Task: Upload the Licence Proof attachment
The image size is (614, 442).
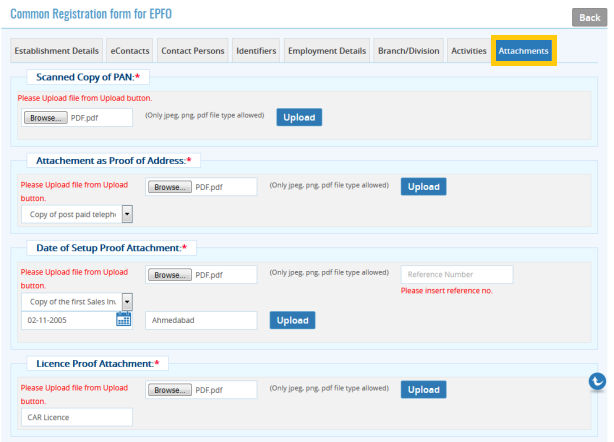Action: point(423,390)
